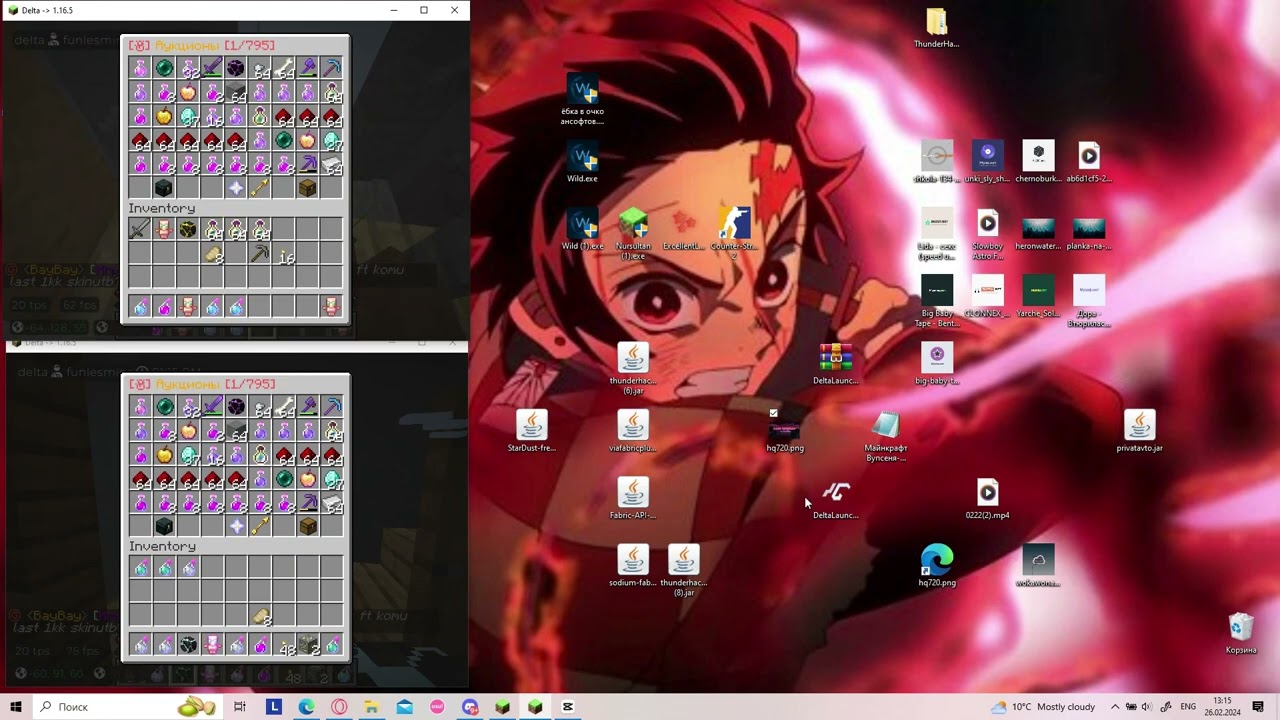Screen dimensions: 1280x720
Task: Select the bone stack in upper auction window
Action: click(x=285, y=68)
